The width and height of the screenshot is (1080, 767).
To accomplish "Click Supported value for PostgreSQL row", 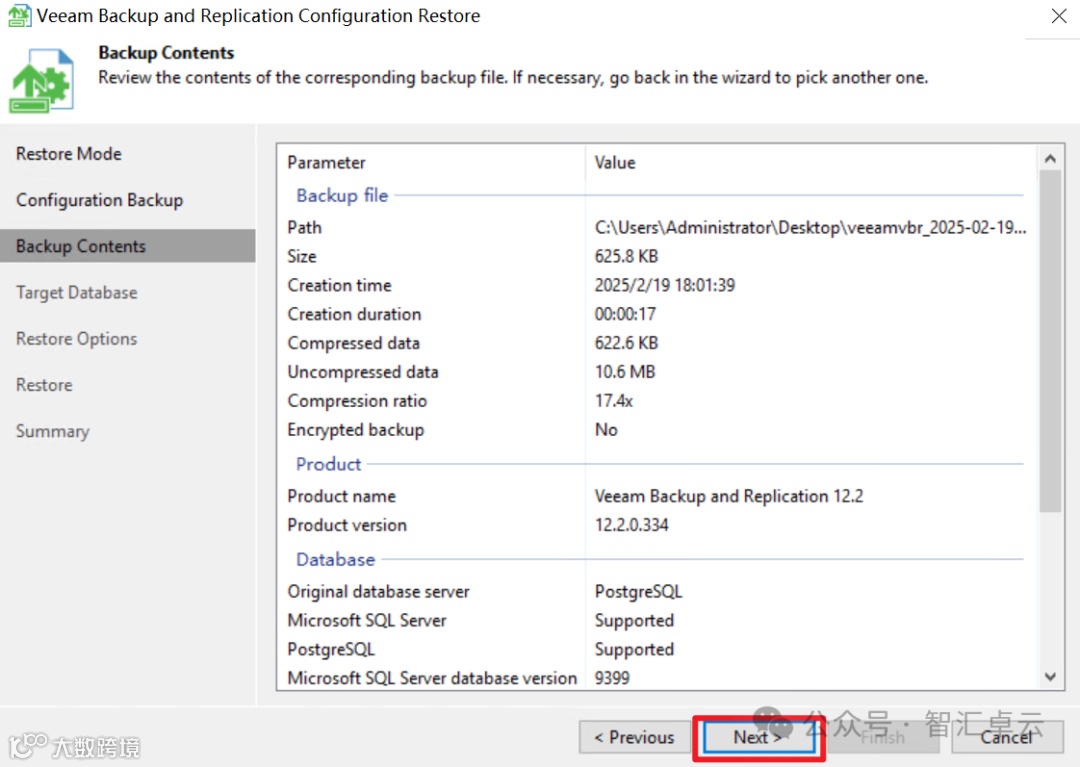I will [x=634, y=649].
